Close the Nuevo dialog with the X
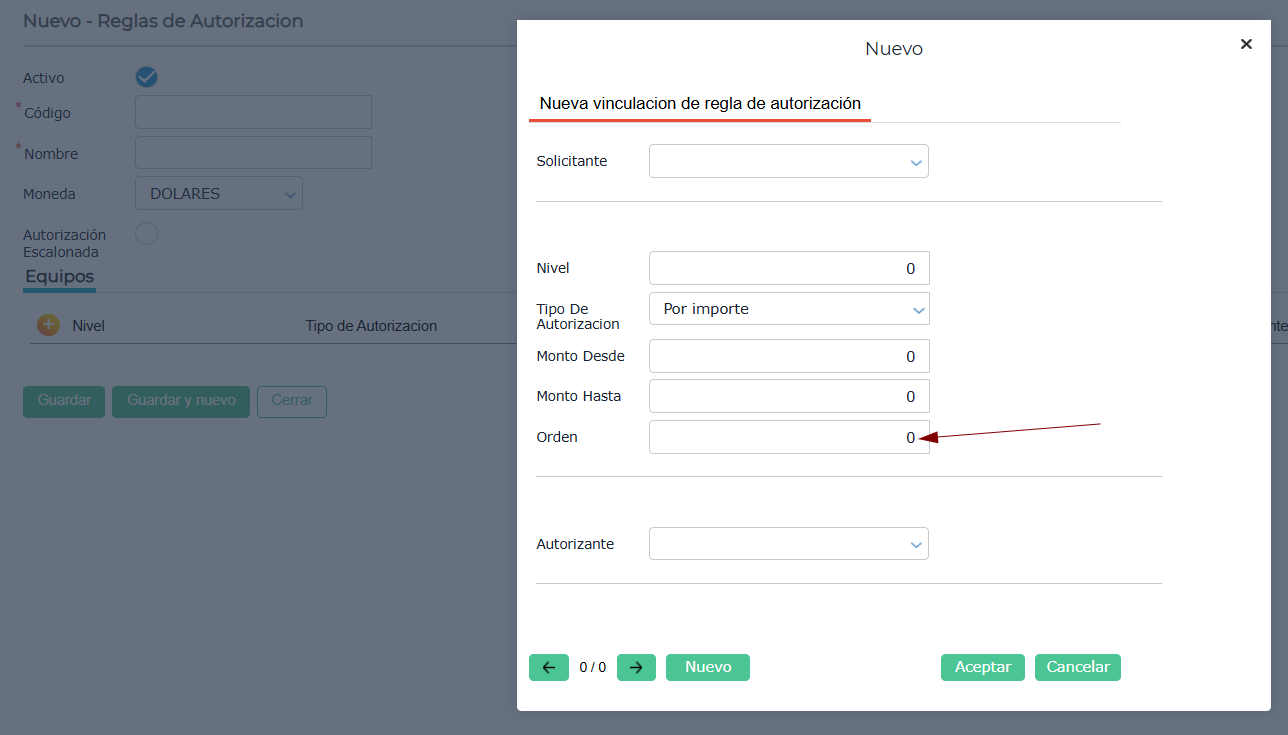This screenshot has height=735, width=1288. [1246, 44]
